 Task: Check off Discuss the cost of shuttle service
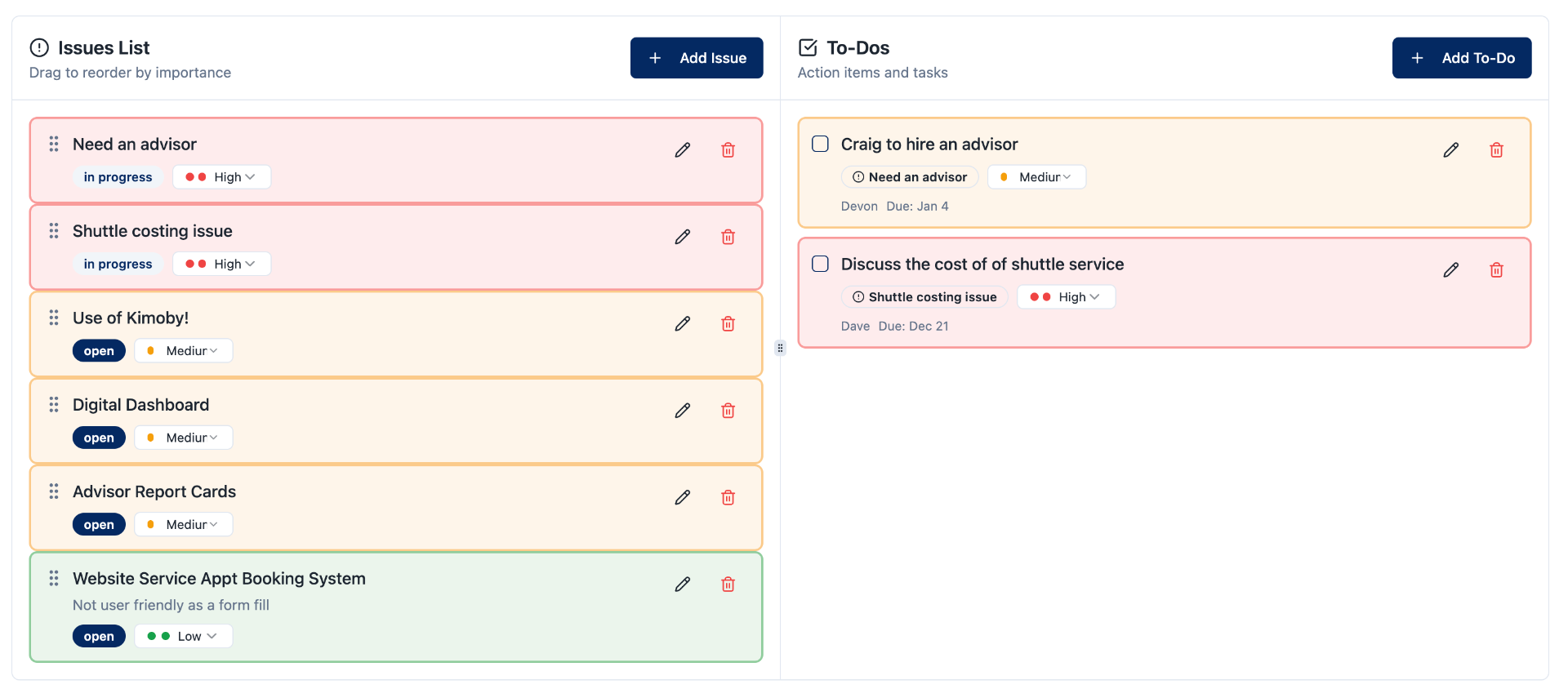(x=820, y=264)
